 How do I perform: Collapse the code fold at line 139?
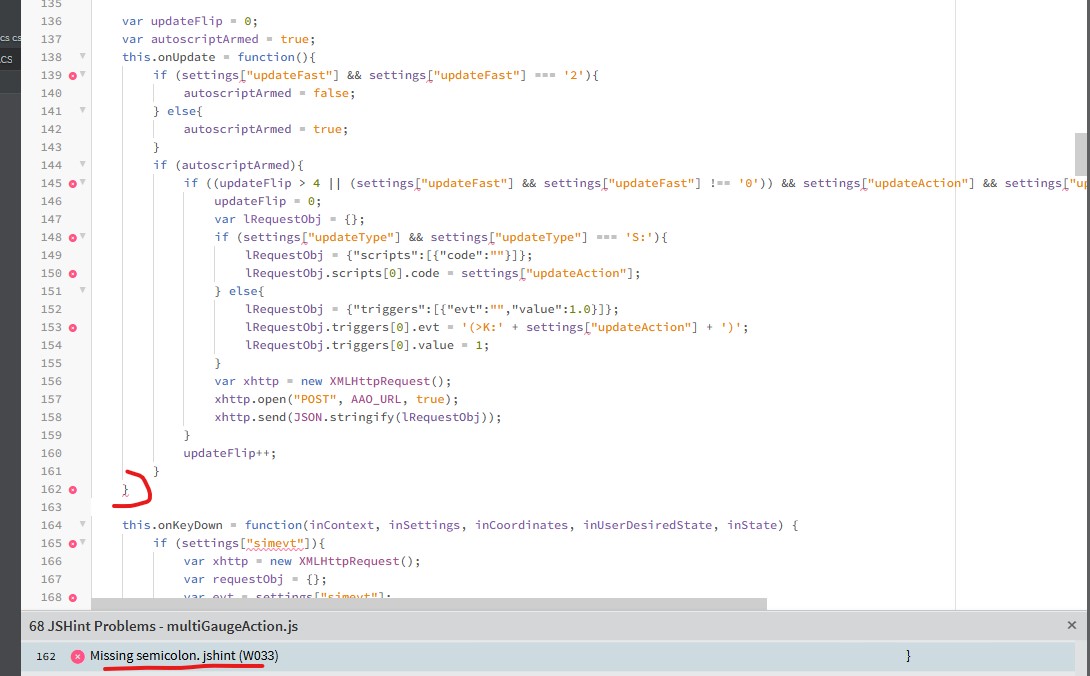coord(83,74)
